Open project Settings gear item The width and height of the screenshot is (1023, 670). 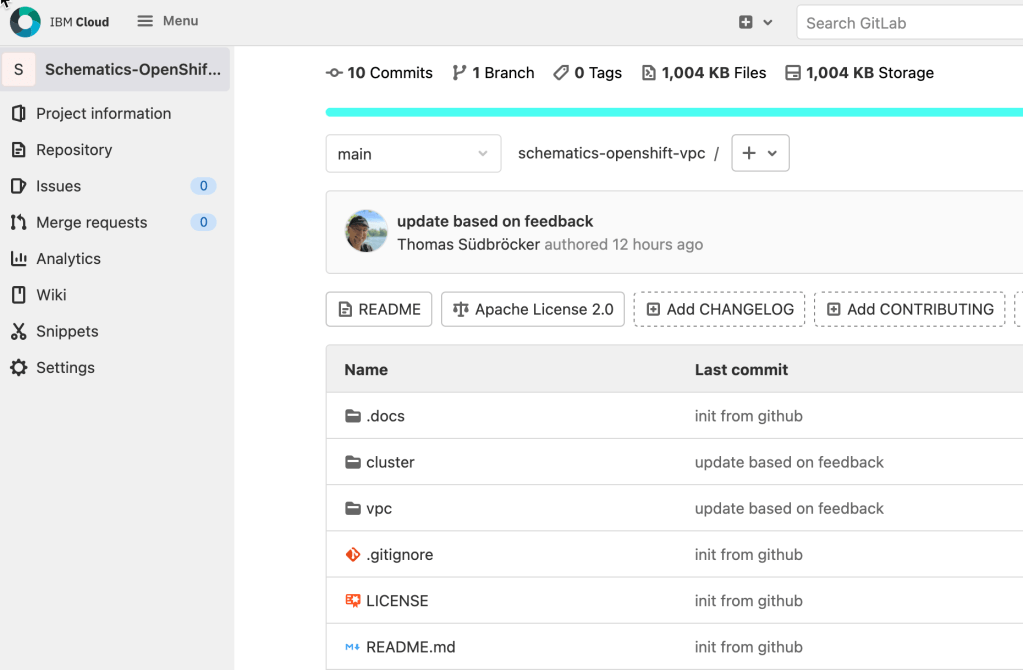pos(65,368)
